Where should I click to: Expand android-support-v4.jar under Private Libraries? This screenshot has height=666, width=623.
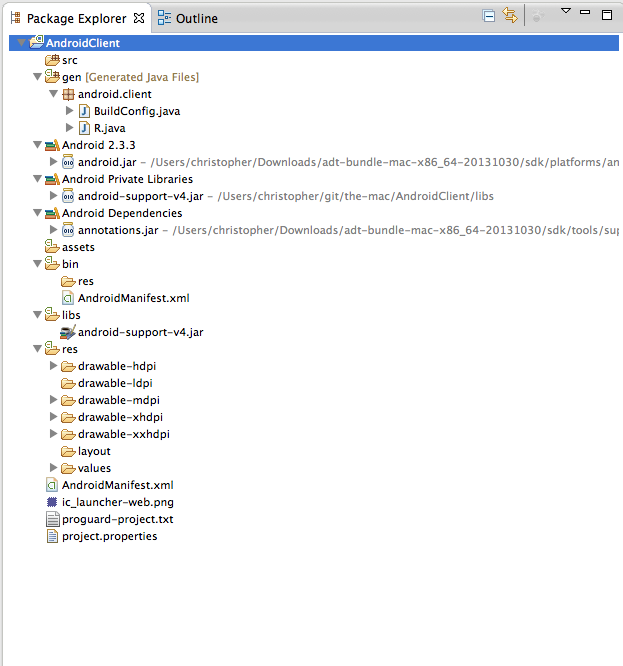point(54,196)
